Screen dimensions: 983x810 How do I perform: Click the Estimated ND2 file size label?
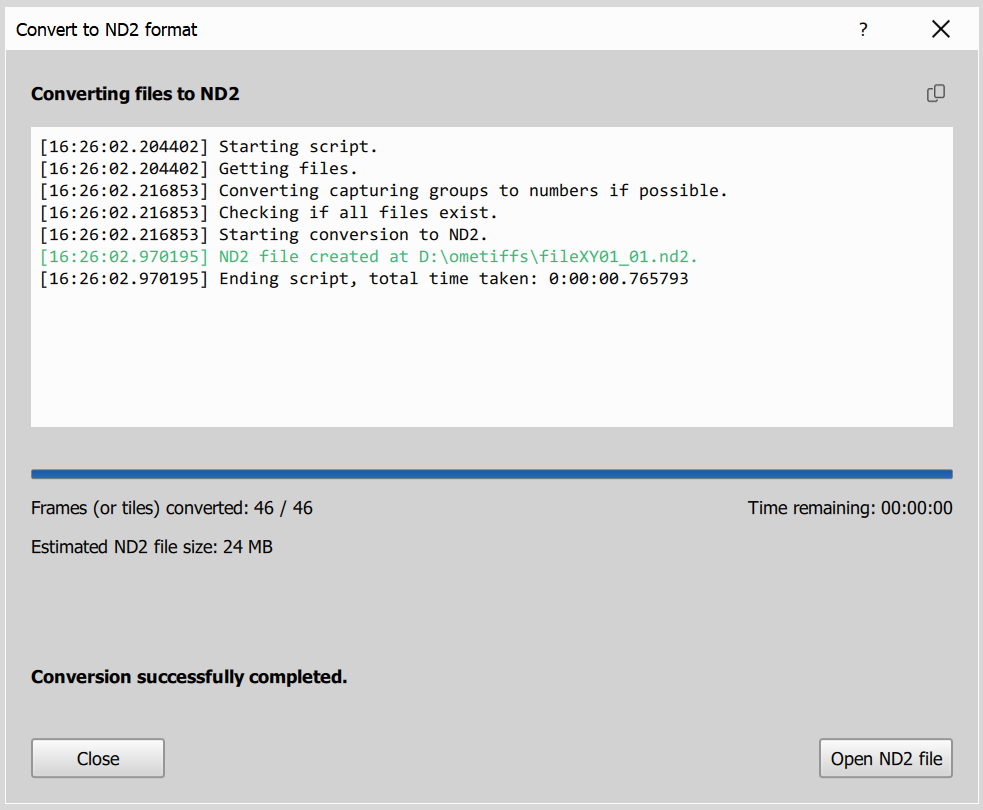151,547
